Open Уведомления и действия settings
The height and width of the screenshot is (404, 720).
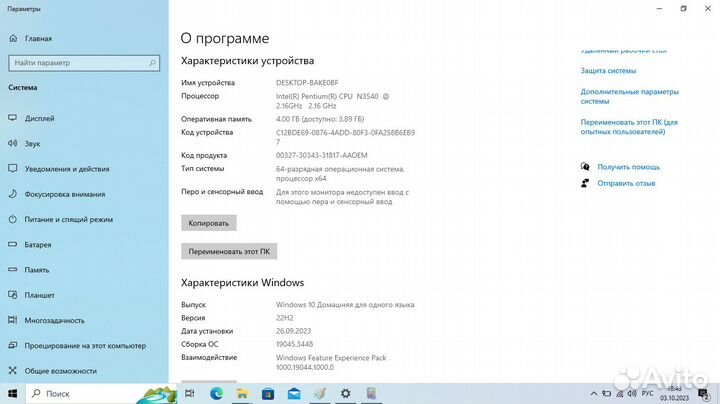click(x=59, y=169)
